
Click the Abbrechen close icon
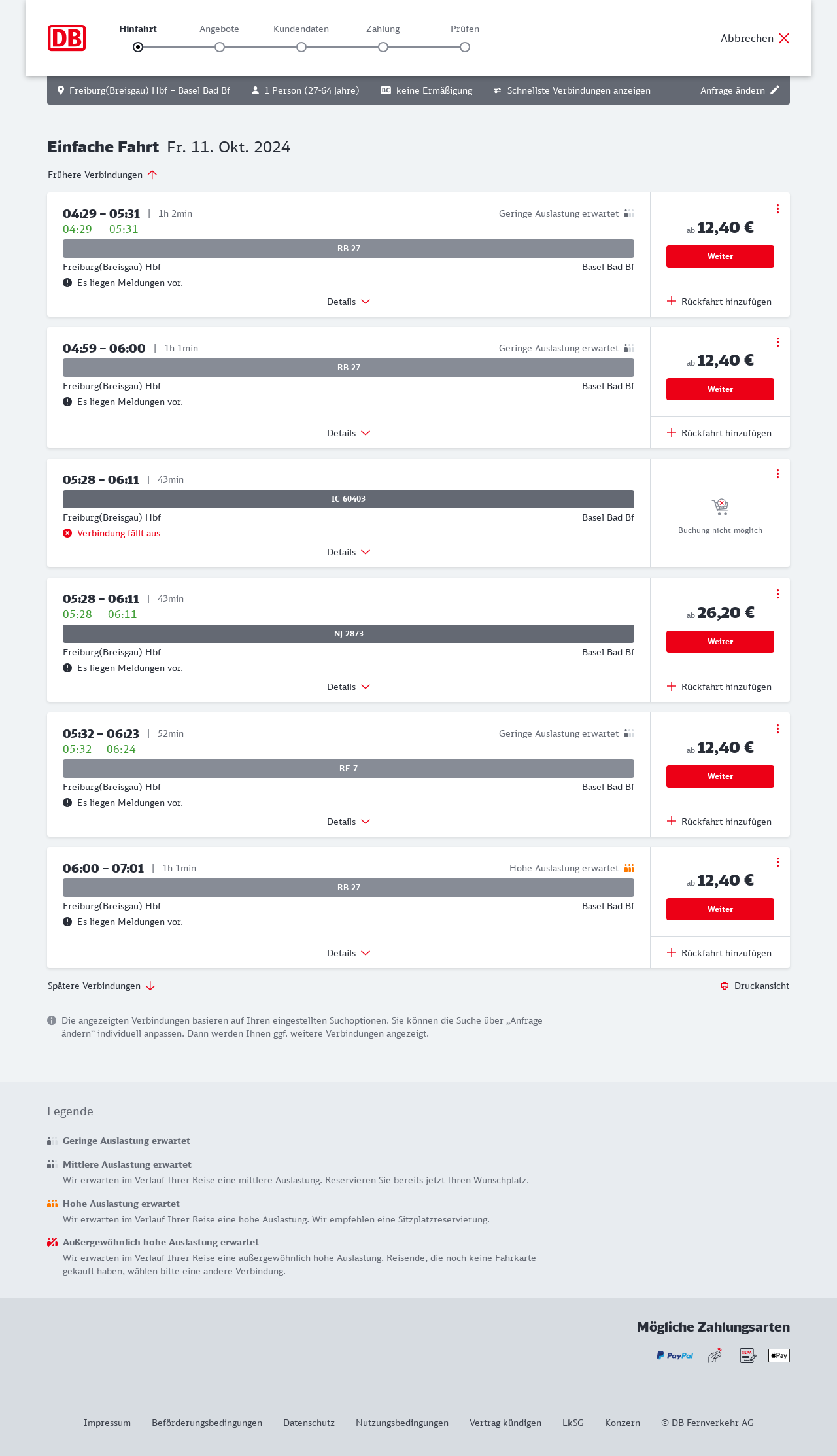pos(784,38)
